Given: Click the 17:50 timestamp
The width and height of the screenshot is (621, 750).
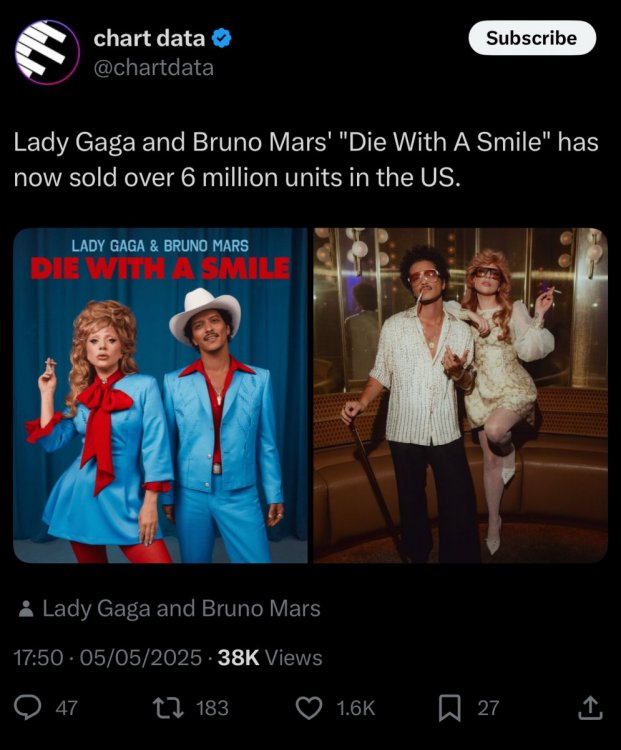Looking at the screenshot, I should click(x=38, y=658).
